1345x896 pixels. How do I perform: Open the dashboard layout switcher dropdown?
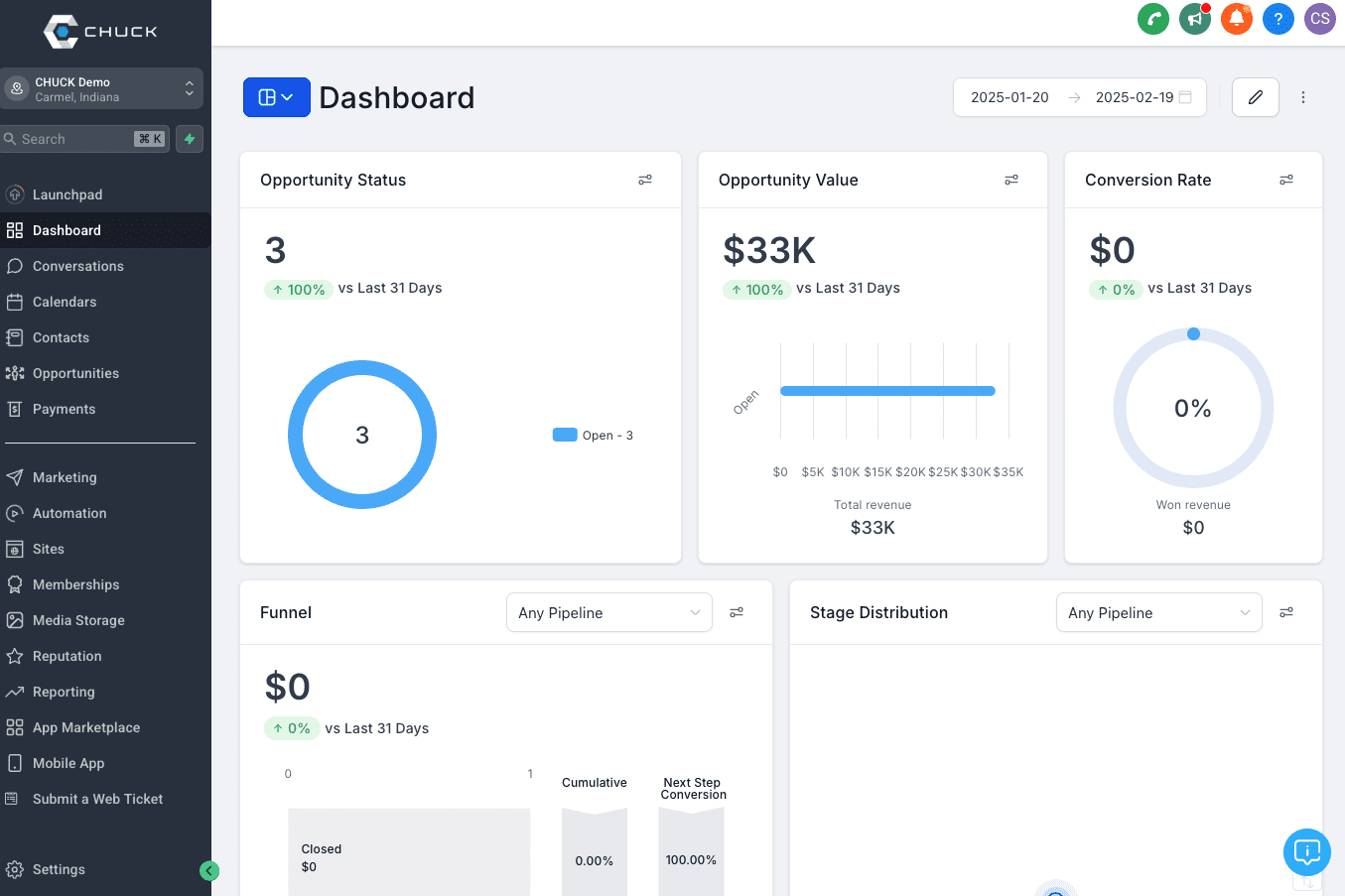click(276, 97)
